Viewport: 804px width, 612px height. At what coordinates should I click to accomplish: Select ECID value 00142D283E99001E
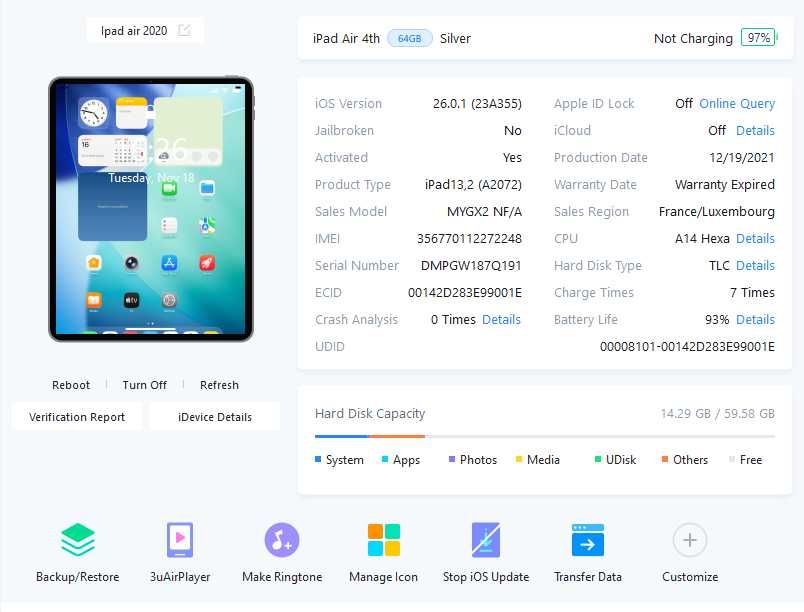click(465, 293)
